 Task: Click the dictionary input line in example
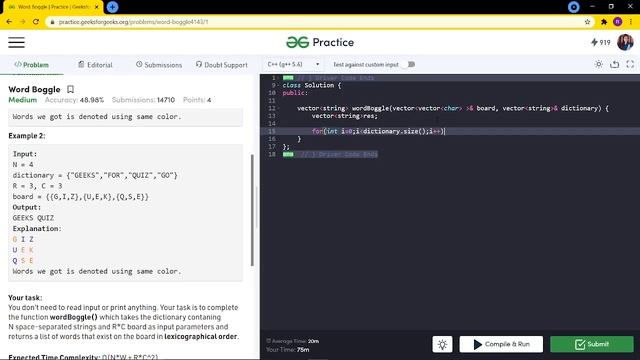coord(95,176)
